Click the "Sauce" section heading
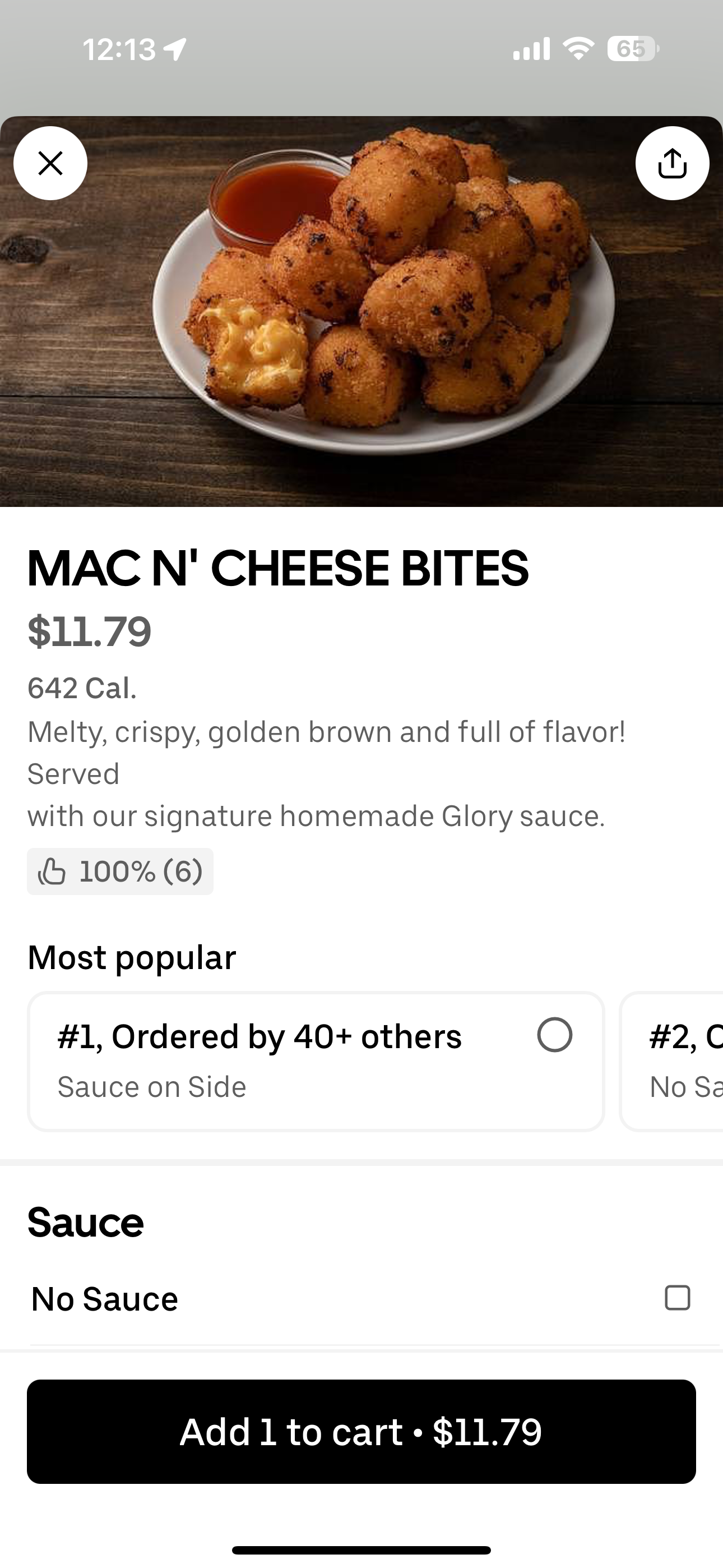The width and height of the screenshot is (723, 1568). pyautogui.click(x=86, y=1221)
